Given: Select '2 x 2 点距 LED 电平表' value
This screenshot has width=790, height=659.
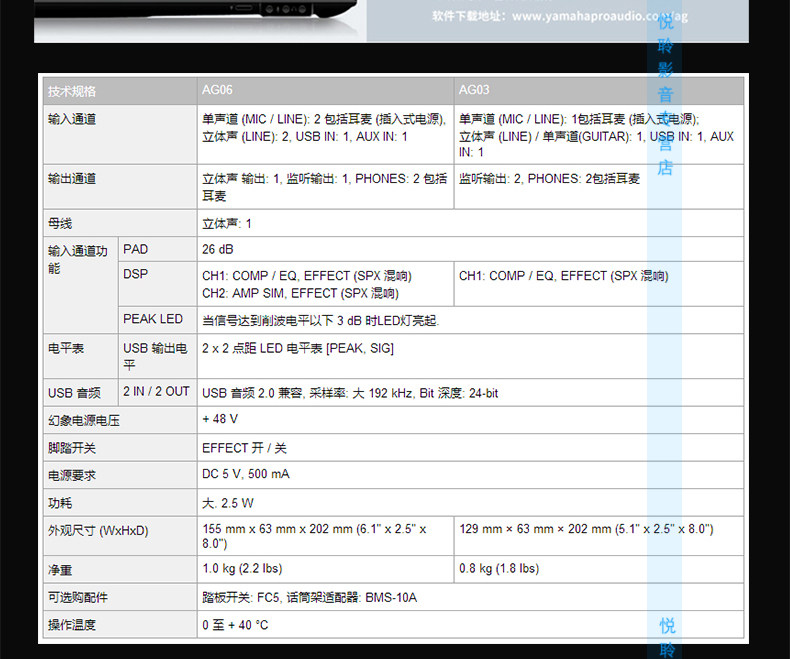Looking at the screenshot, I should tap(298, 348).
